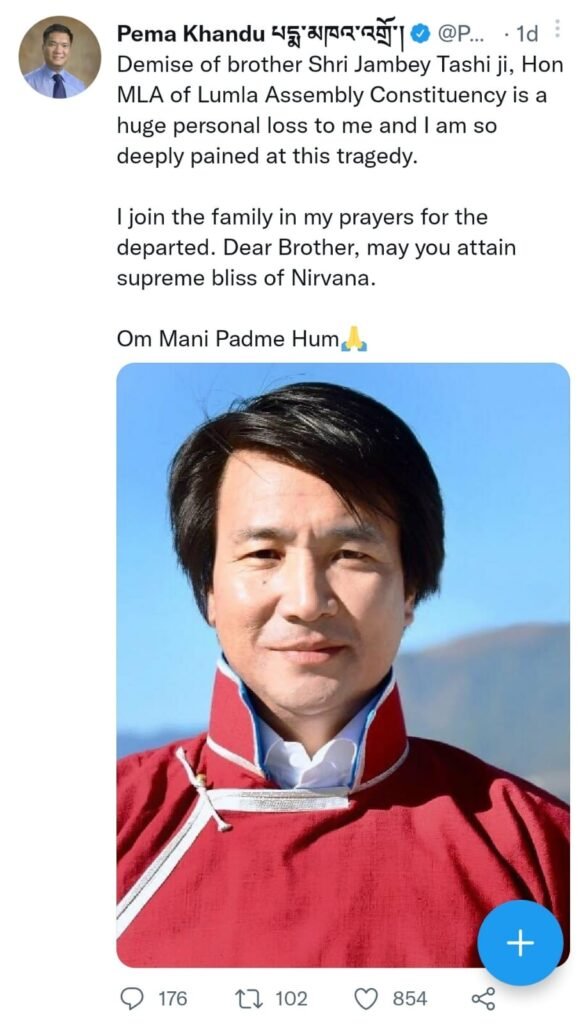
Task: Click the folded hands emoji after Hum
Action: point(355,340)
